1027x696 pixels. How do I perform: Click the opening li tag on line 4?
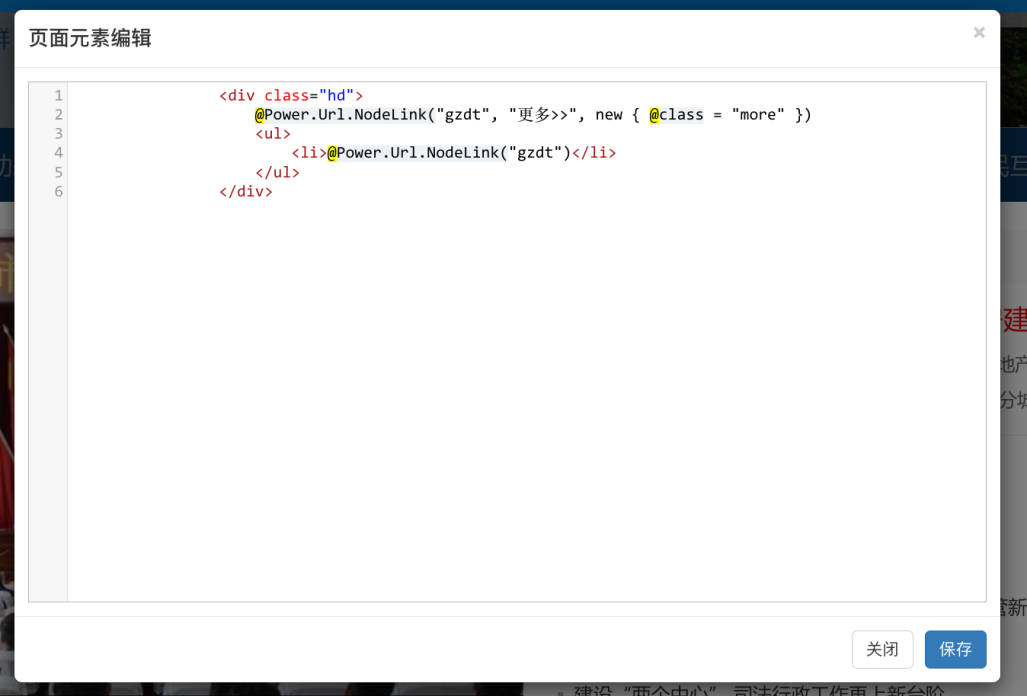[309, 153]
